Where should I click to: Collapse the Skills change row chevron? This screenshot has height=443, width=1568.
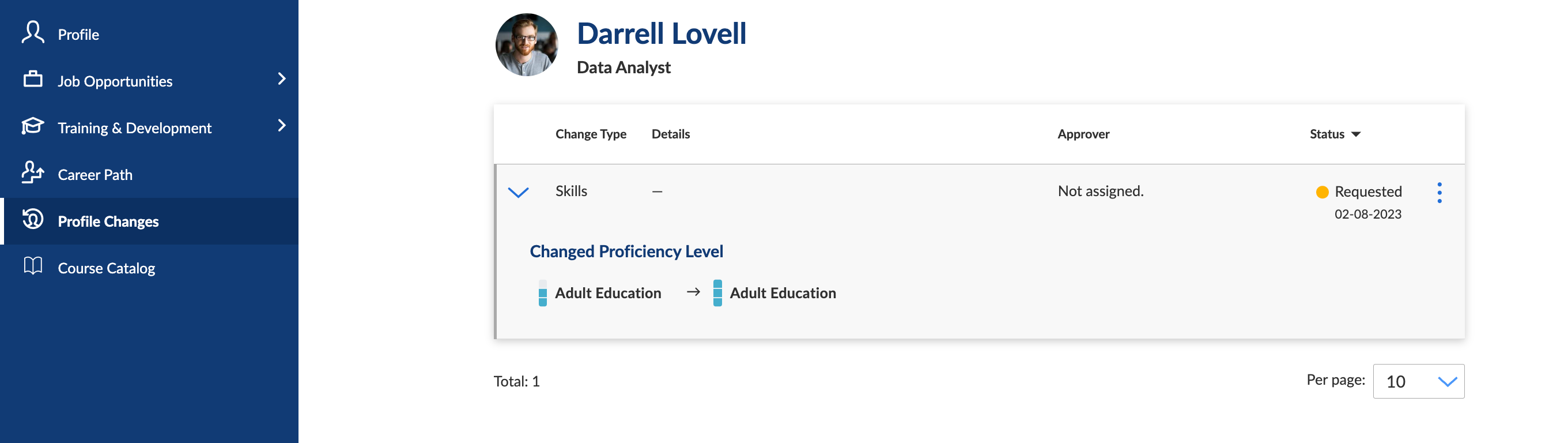518,193
